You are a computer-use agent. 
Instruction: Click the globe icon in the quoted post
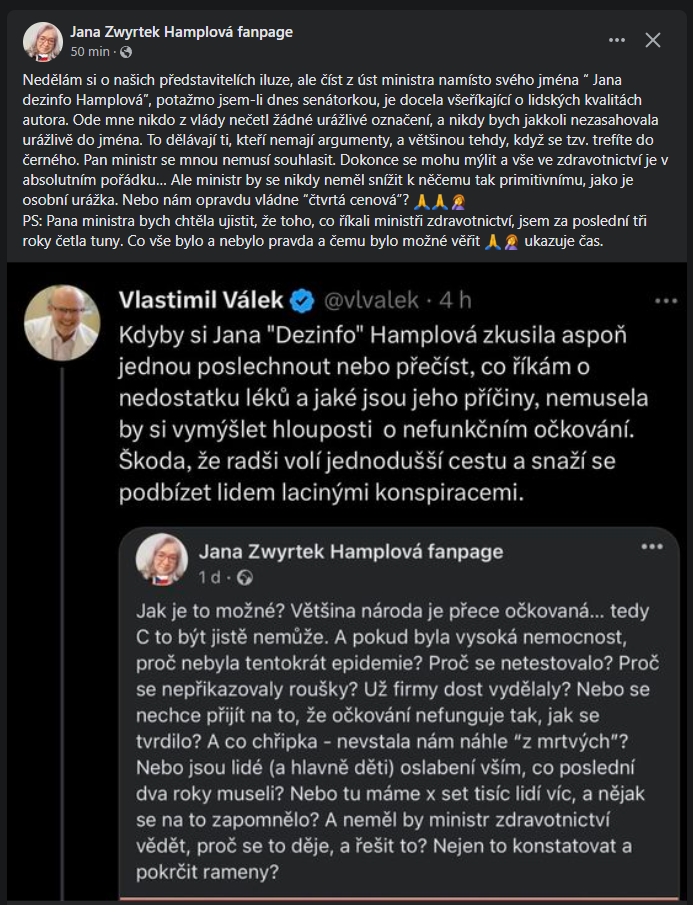click(x=246, y=577)
